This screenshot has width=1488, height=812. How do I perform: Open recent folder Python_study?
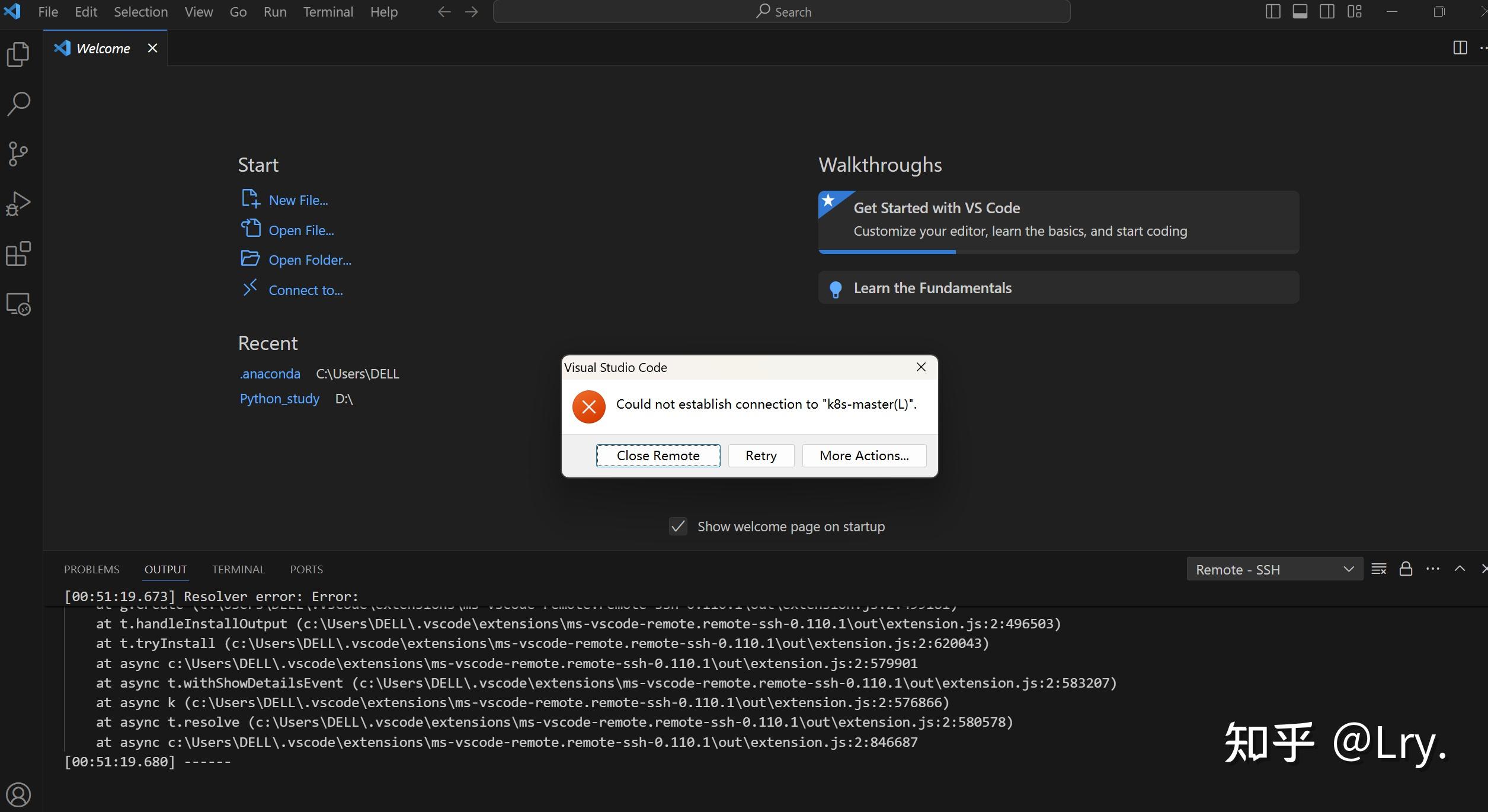tap(279, 399)
